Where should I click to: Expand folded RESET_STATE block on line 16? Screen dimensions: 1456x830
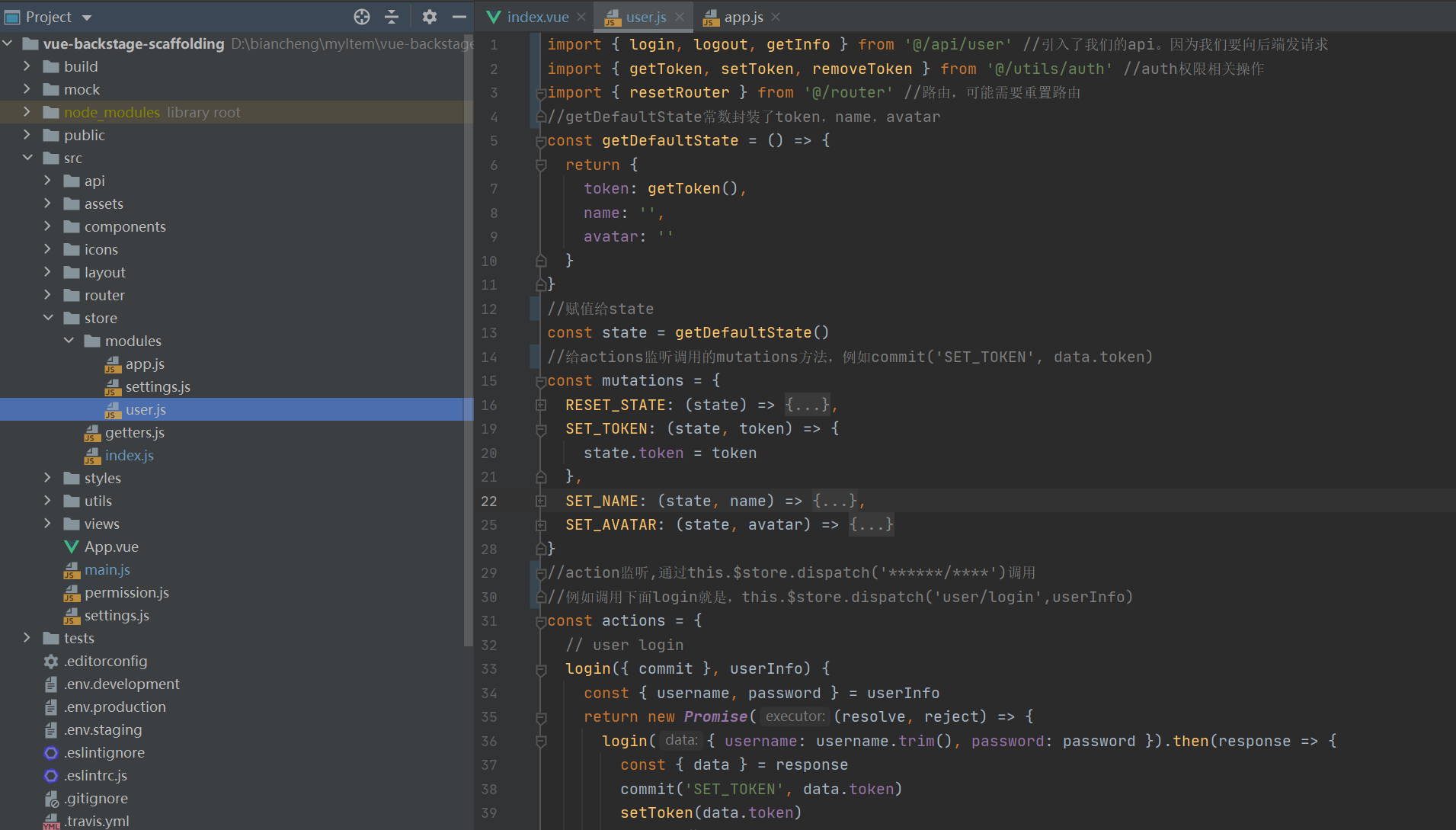[541, 405]
